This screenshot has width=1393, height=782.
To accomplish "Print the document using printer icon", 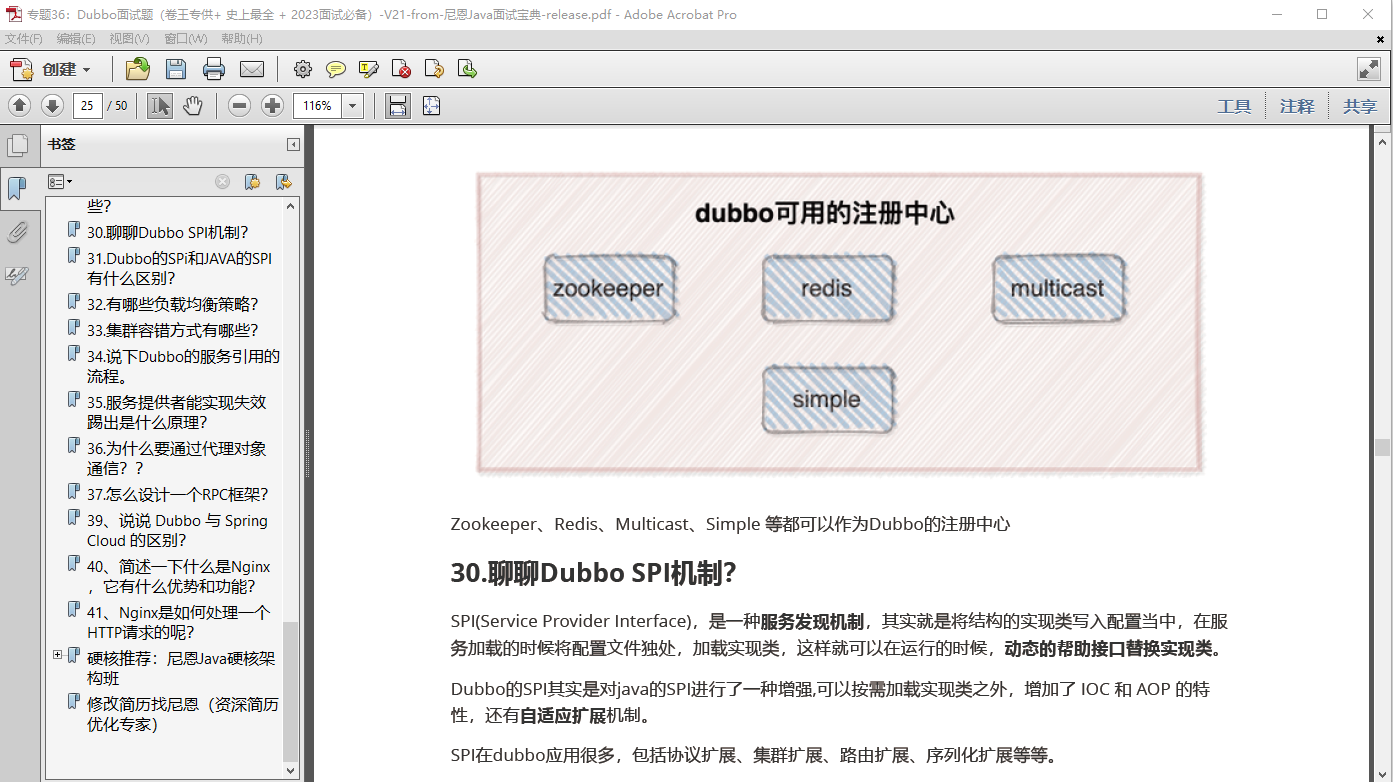I will coord(214,69).
